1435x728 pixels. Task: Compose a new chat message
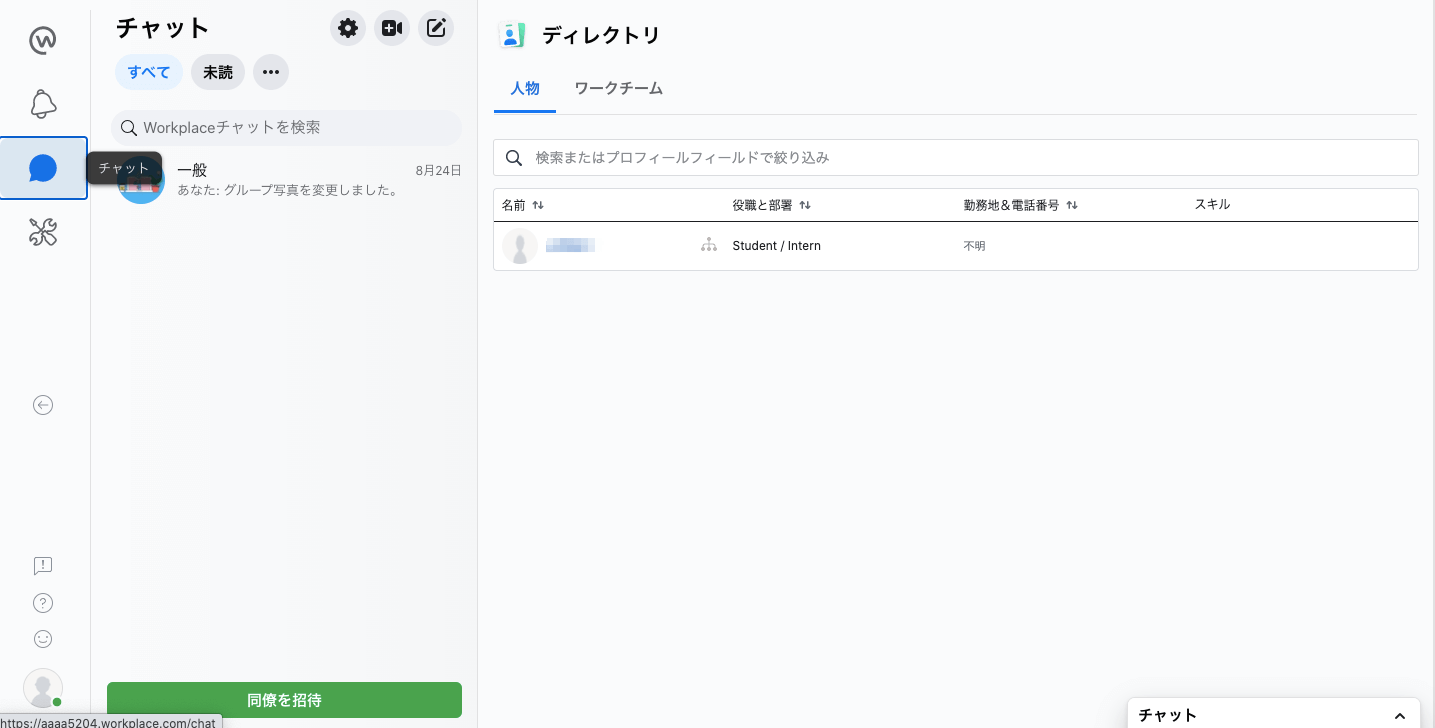point(436,28)
